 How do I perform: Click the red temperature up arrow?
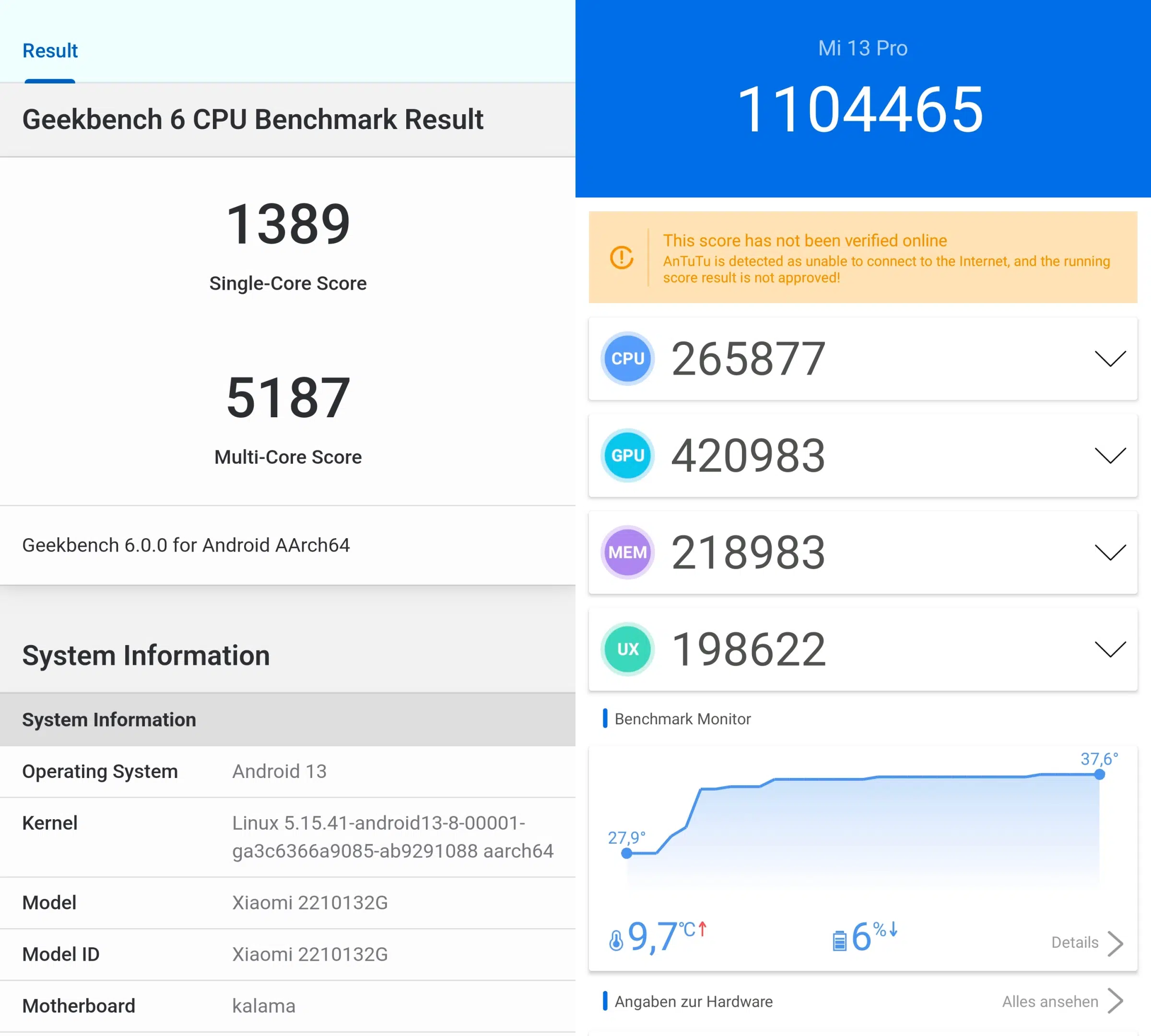click(703, 929)
